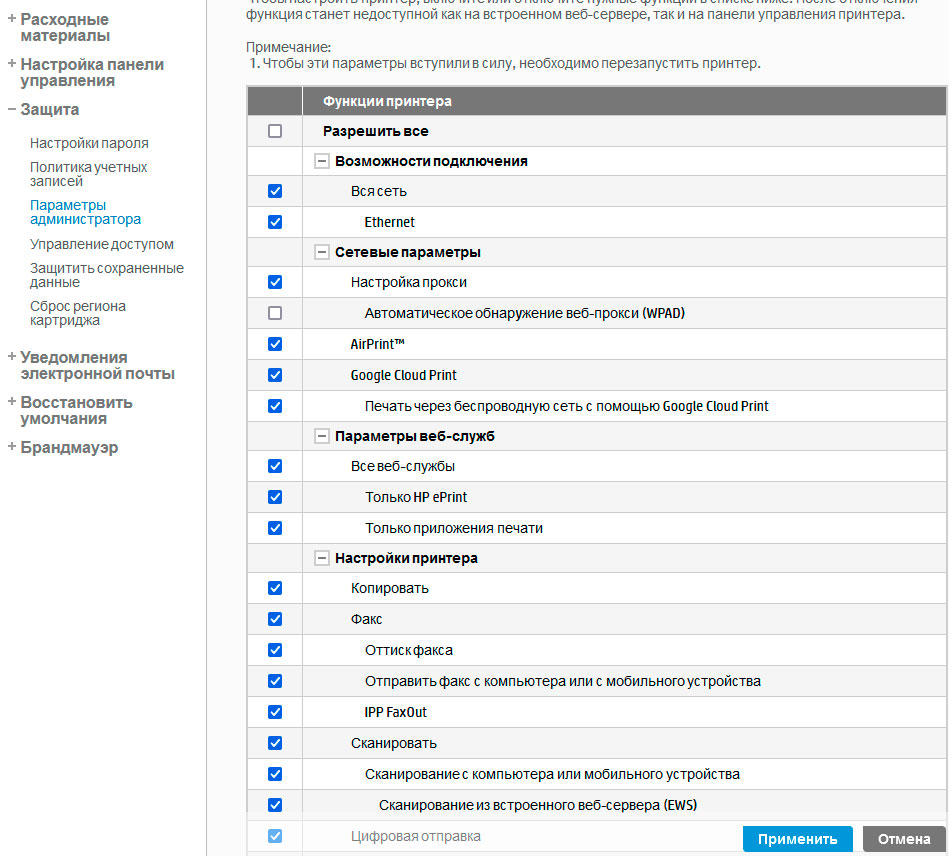This screenshot has width=949, height=856.
Task: Uncheck the Копировать function checkbox
Action: point(275,588)
